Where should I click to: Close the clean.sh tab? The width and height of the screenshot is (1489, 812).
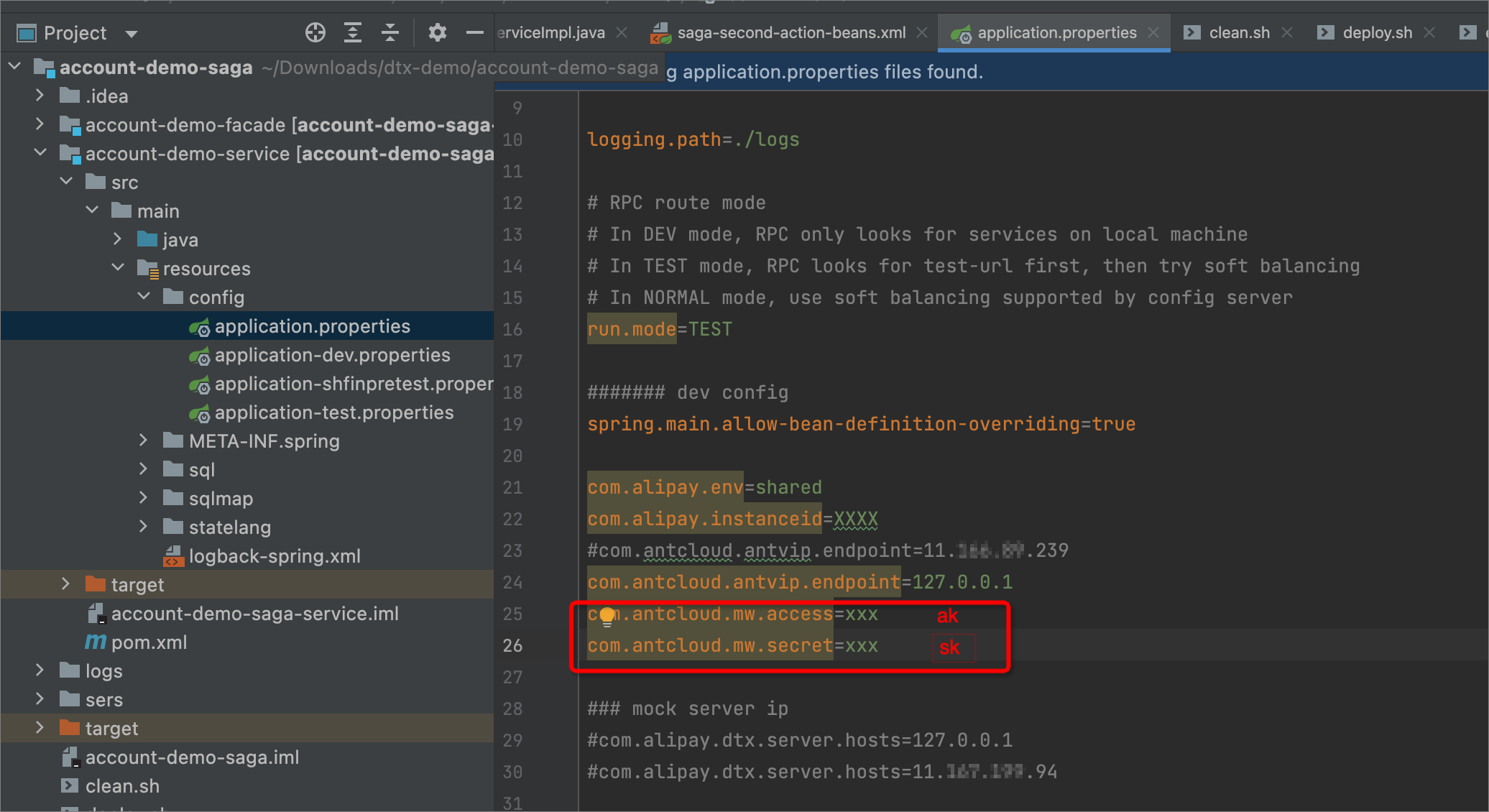[x=1287, y=32]
